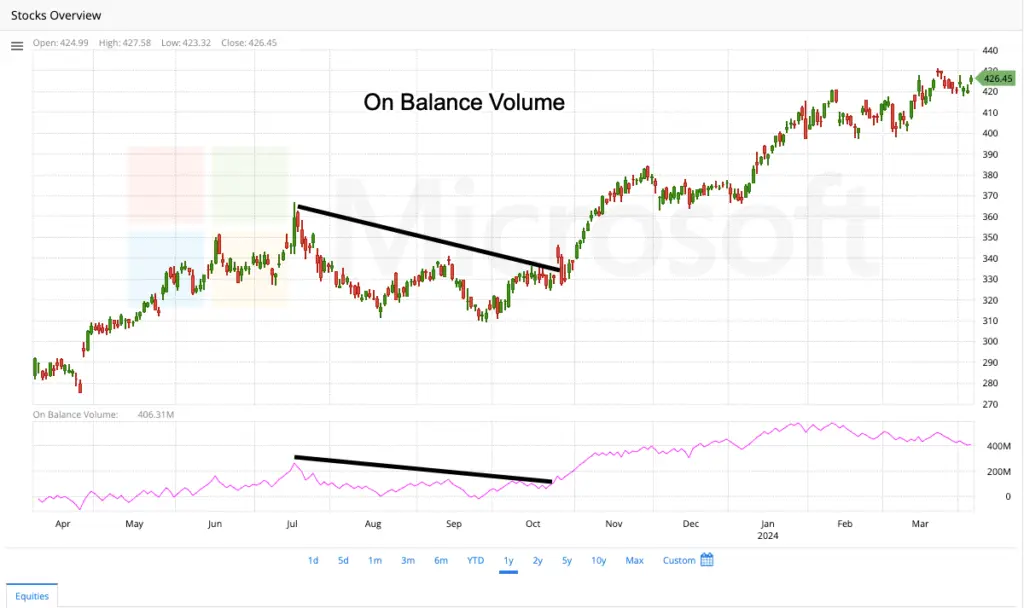Click the Mar label on time axis
This screenshot has height=608, width=1024.
[x=920, y=524]
